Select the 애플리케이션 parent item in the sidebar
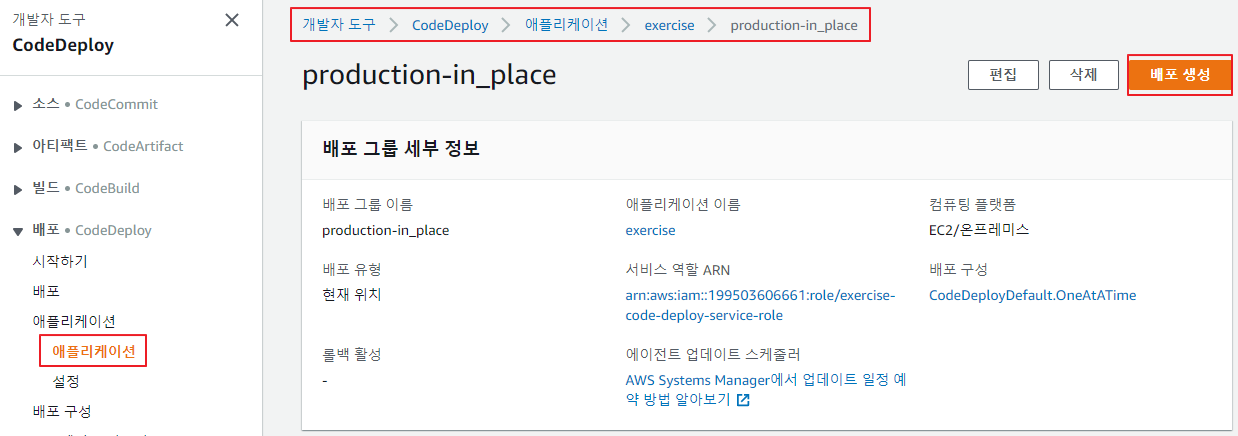The width and height of the screenshot is (1238, 436). click(74, 321)
